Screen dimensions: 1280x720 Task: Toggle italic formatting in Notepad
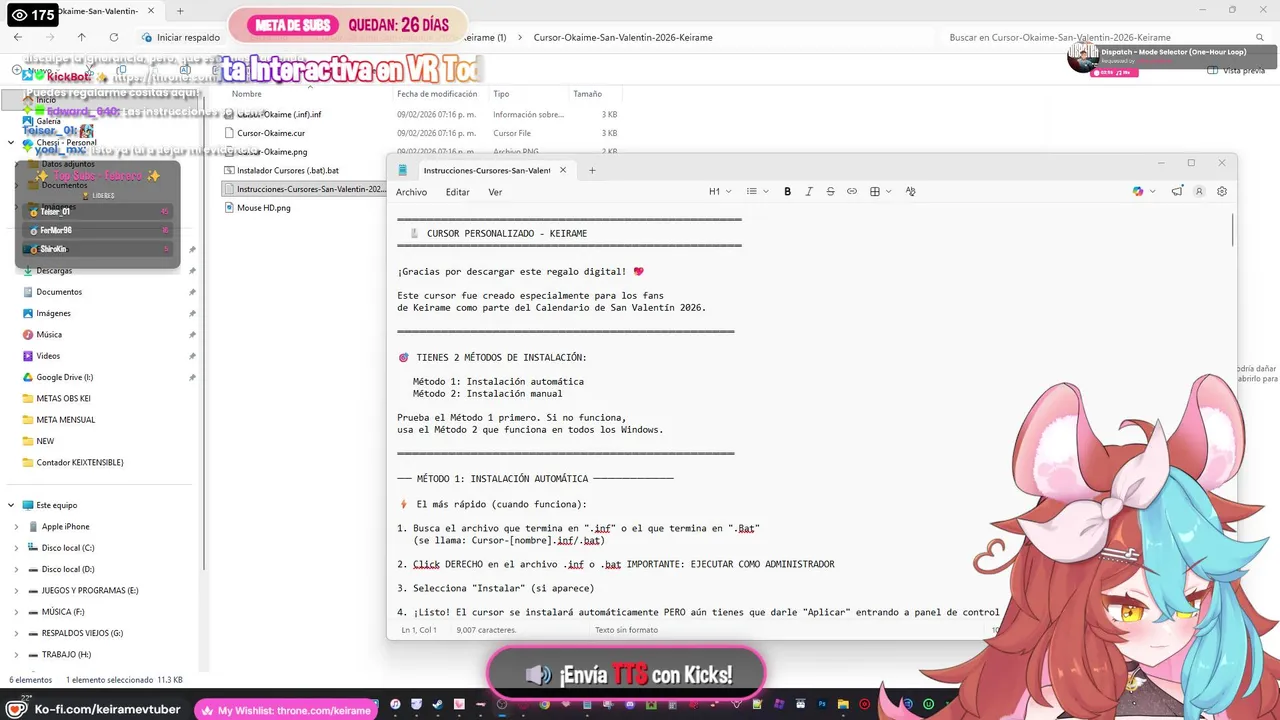809,191
